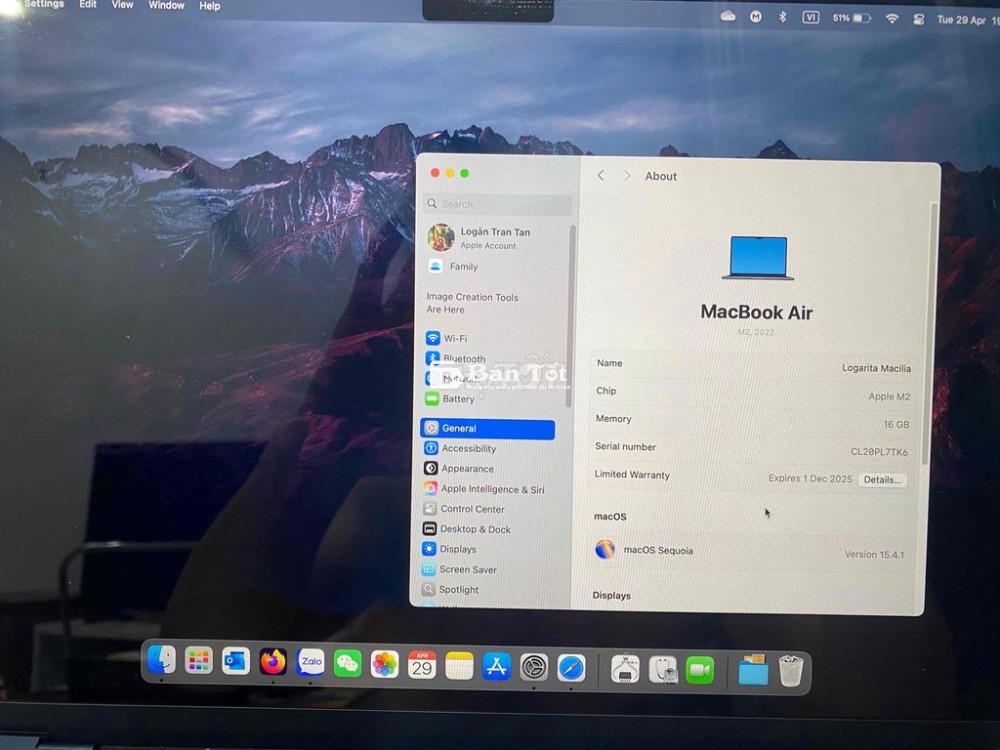Click iCloud status icon in menu bar

pos(728,16)
